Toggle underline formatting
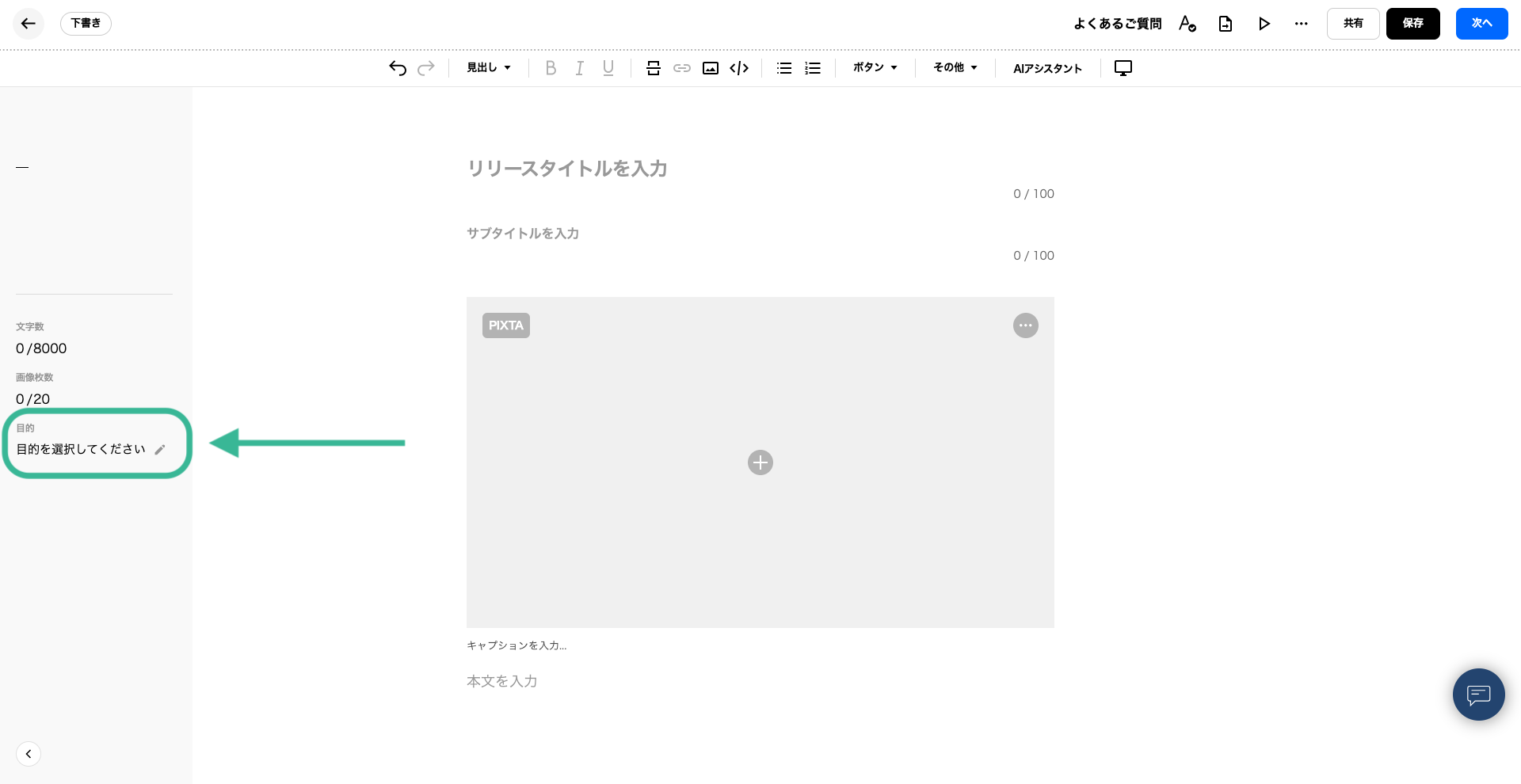This screenshot has height=784, width=1521. pos(608,68)
